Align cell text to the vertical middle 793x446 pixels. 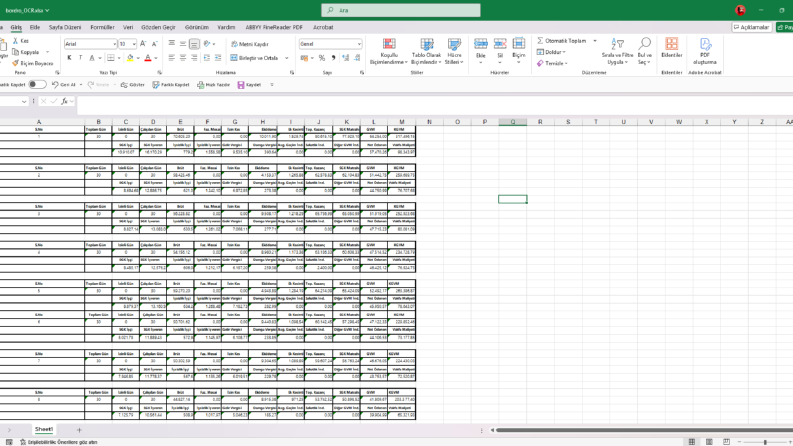click(x=183, y=44)
